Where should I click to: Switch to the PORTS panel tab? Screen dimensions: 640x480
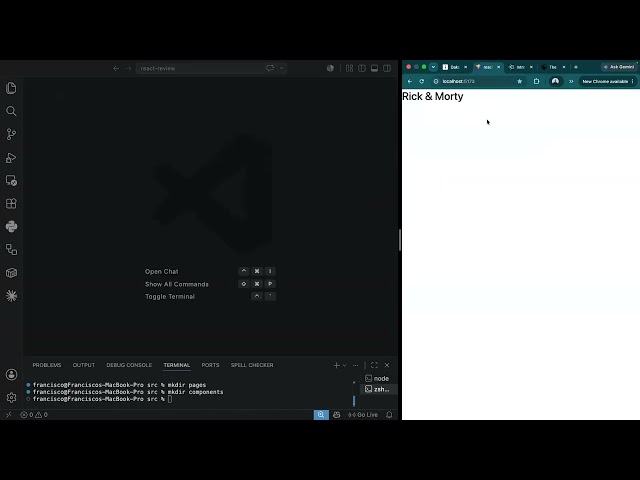[x=210, y=365]
